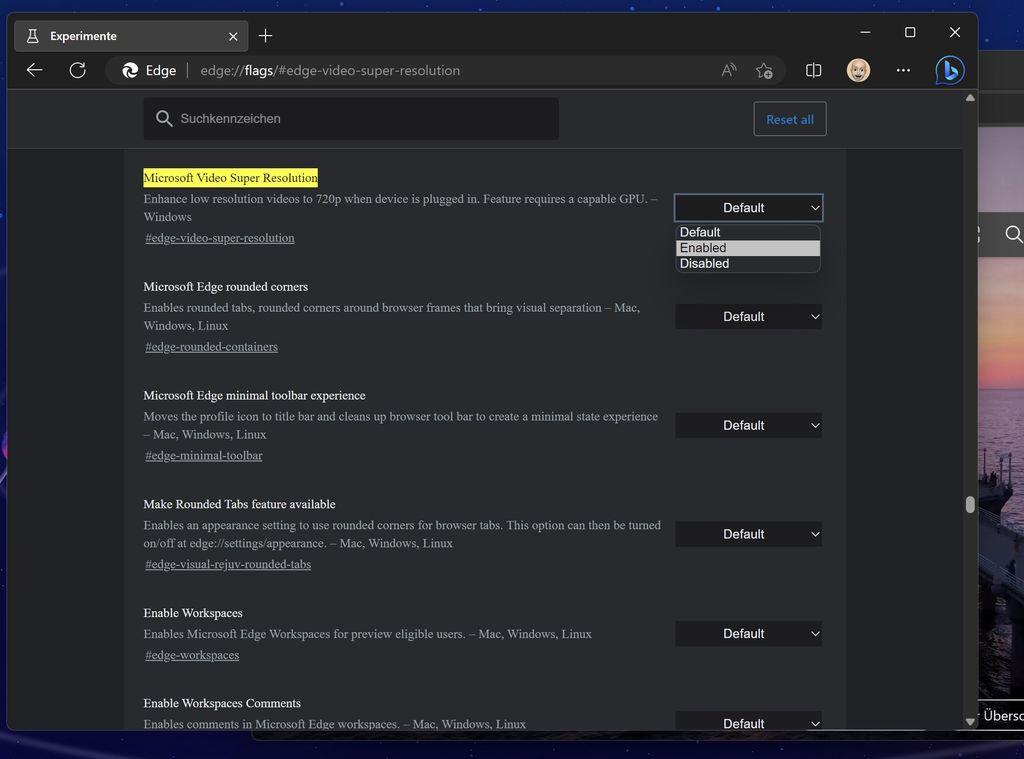1024x759 pixels.
Task: Select the Experimente tab
Action: (131, 36)
